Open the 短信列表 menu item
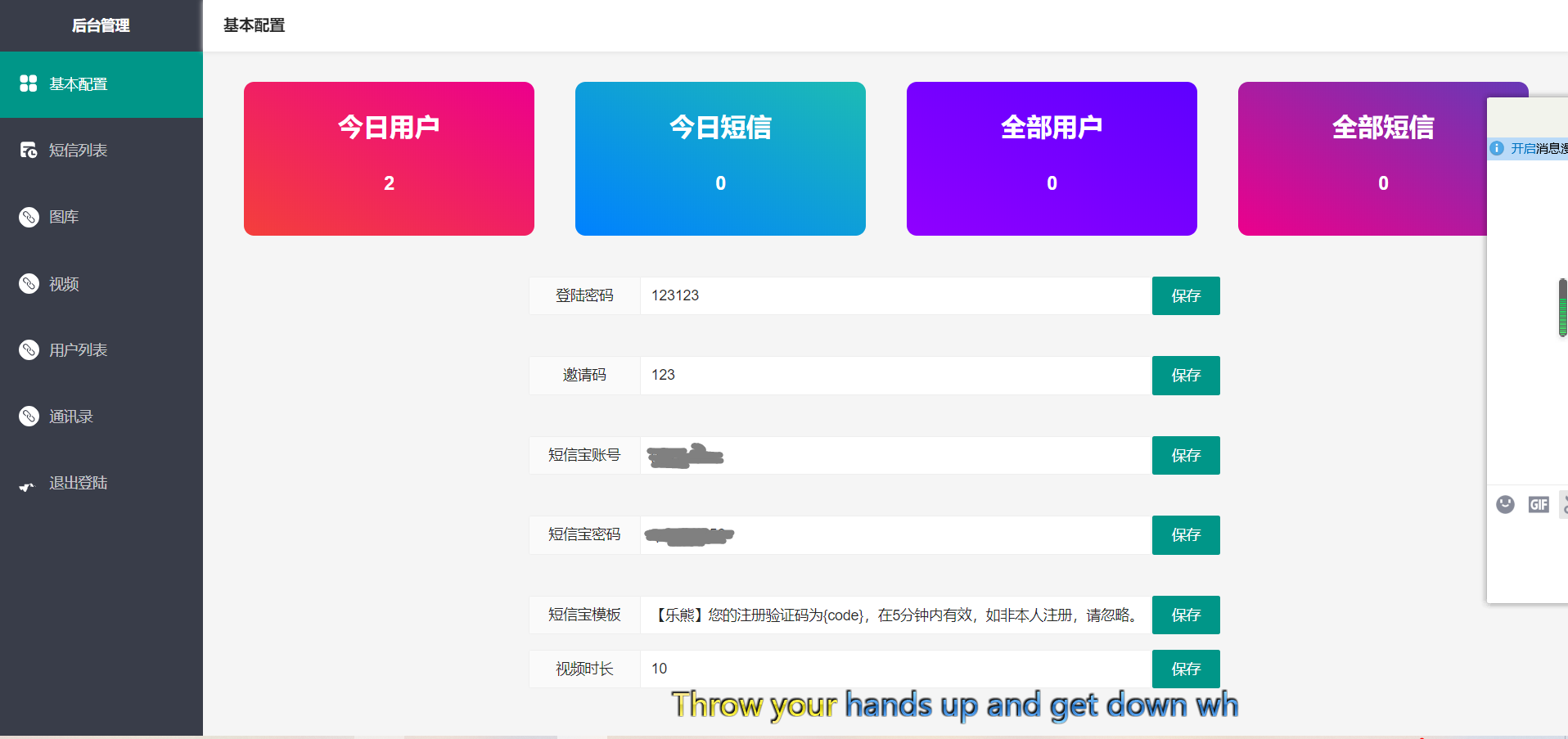The height and width of the screenshot is (739, 1568). [x=79, y=151]
